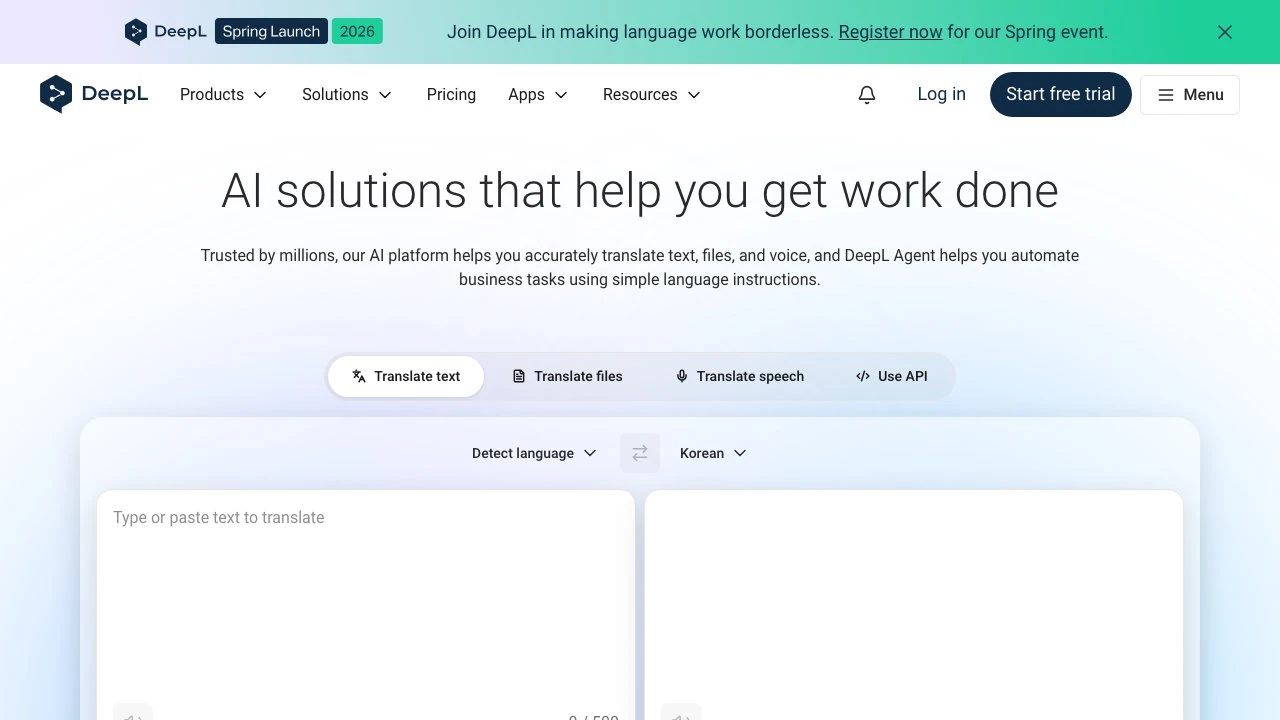The image size is (1280, 720).
Task: Open the hamburger Menu button
Action: coord(1190,94)
